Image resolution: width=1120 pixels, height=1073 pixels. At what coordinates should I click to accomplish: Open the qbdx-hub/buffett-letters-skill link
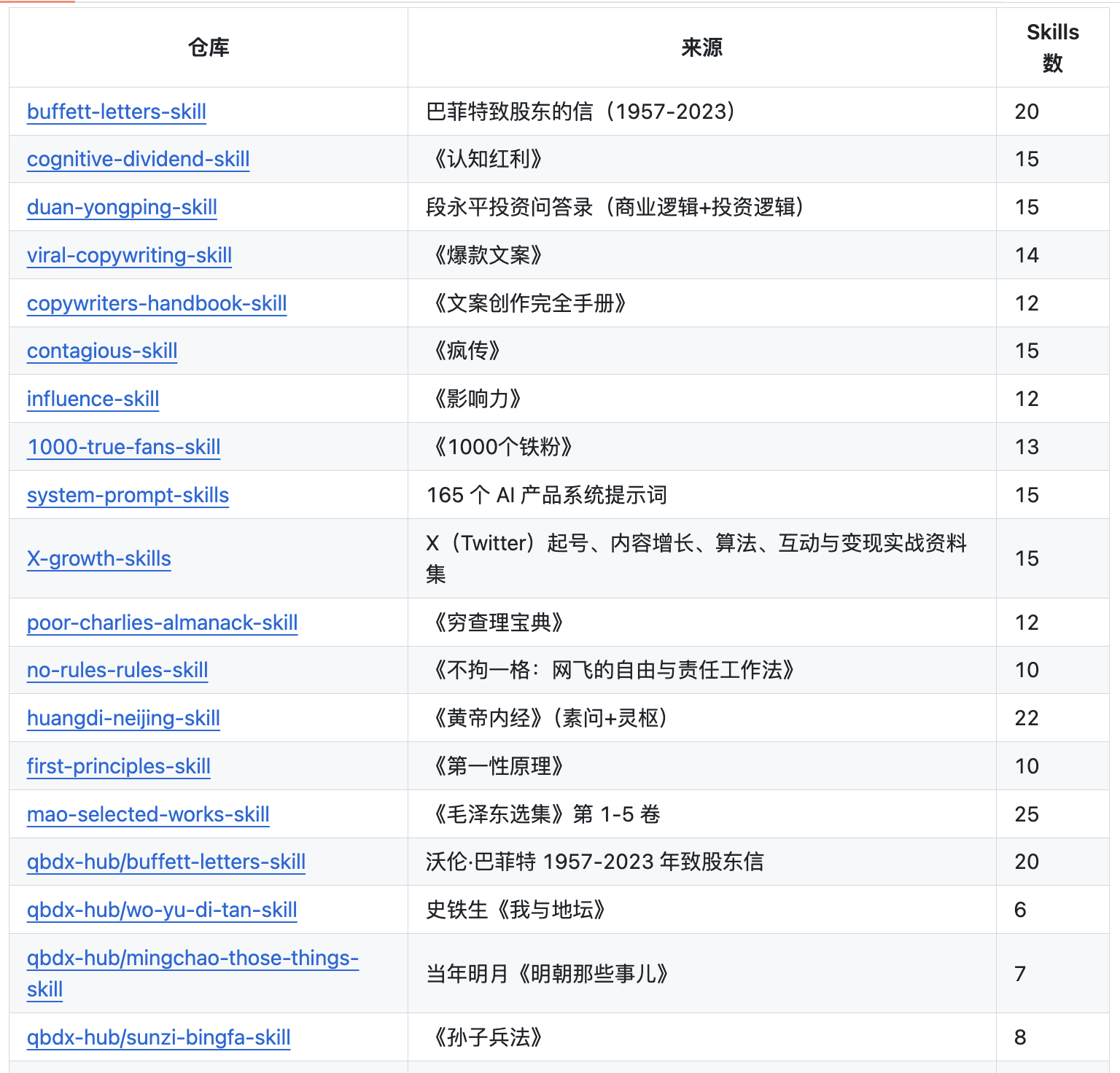(166, 862)
